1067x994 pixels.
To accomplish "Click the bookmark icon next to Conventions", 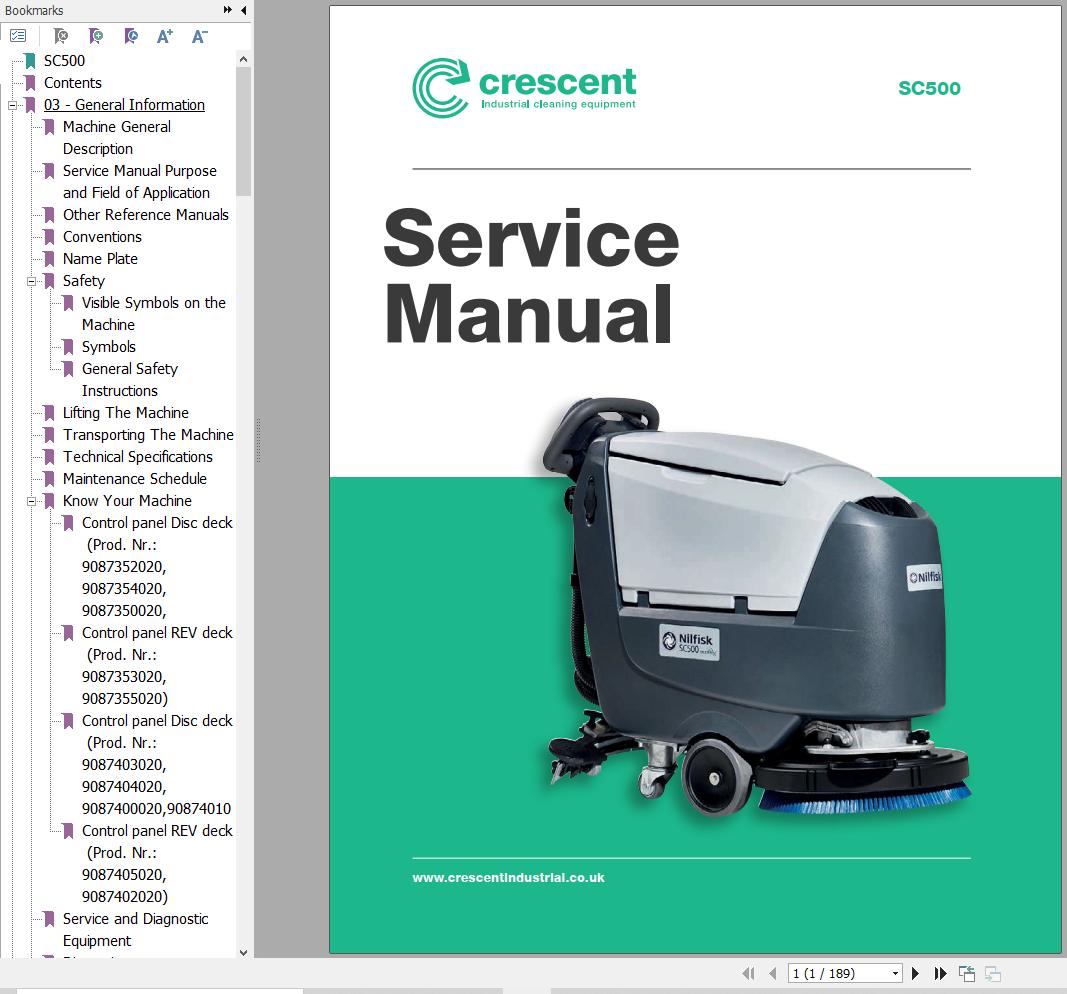I will [x=49, y=237].
